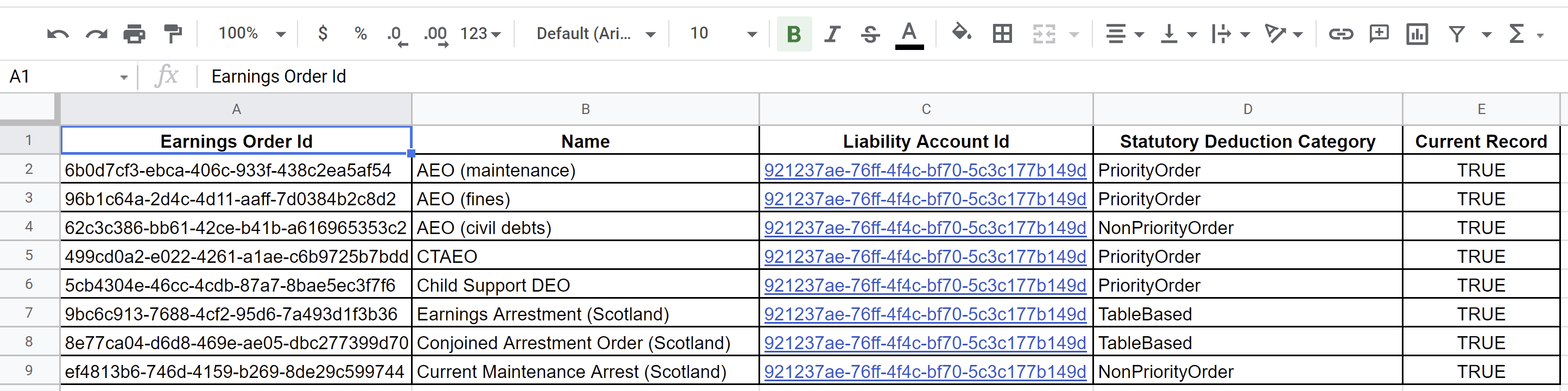This screenshot has height=391, width=1568.
Task: Open the Borders icon
Action: click(1002, 34)
